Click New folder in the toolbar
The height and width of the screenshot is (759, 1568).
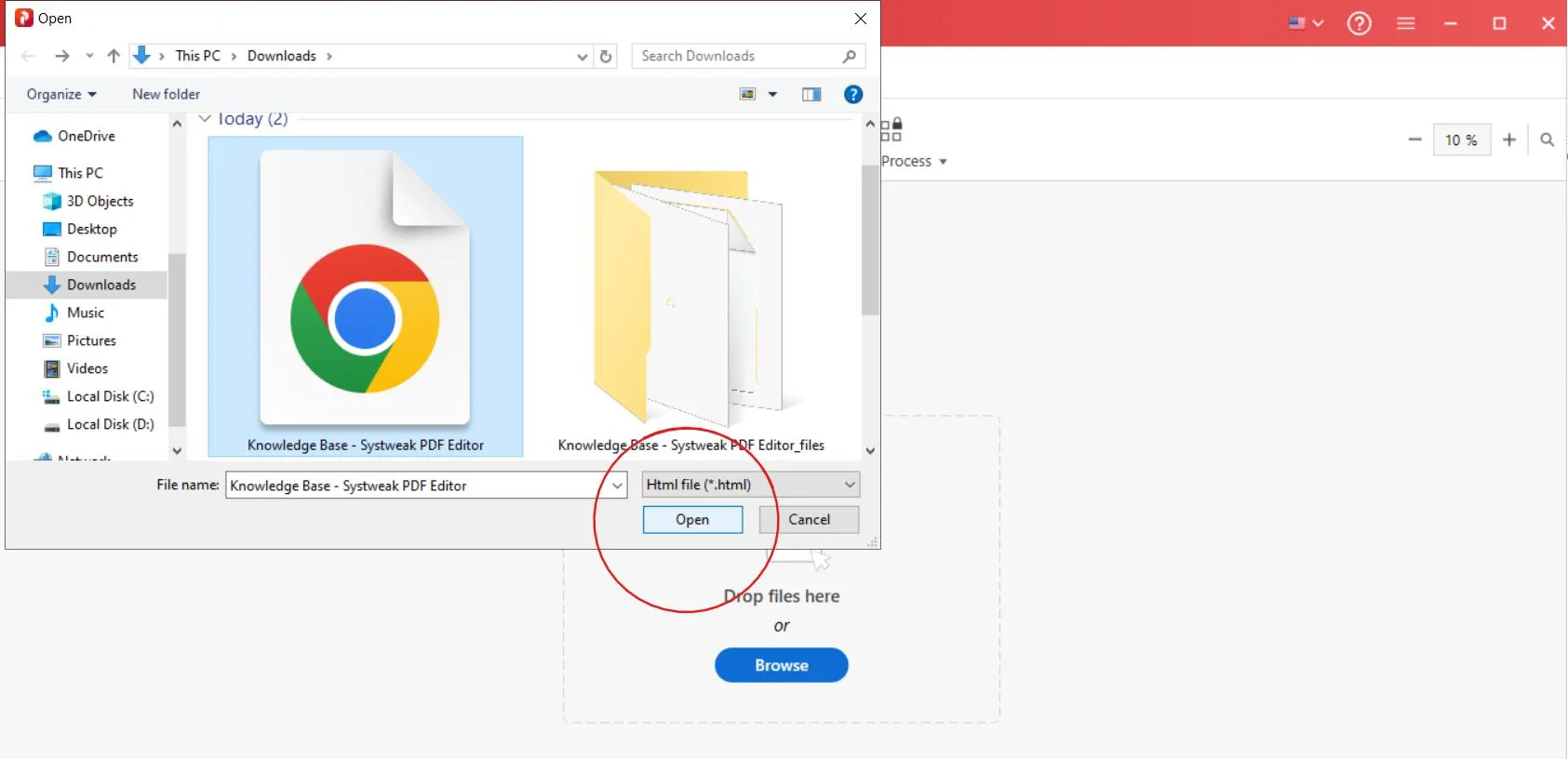(x=166, y=94)
